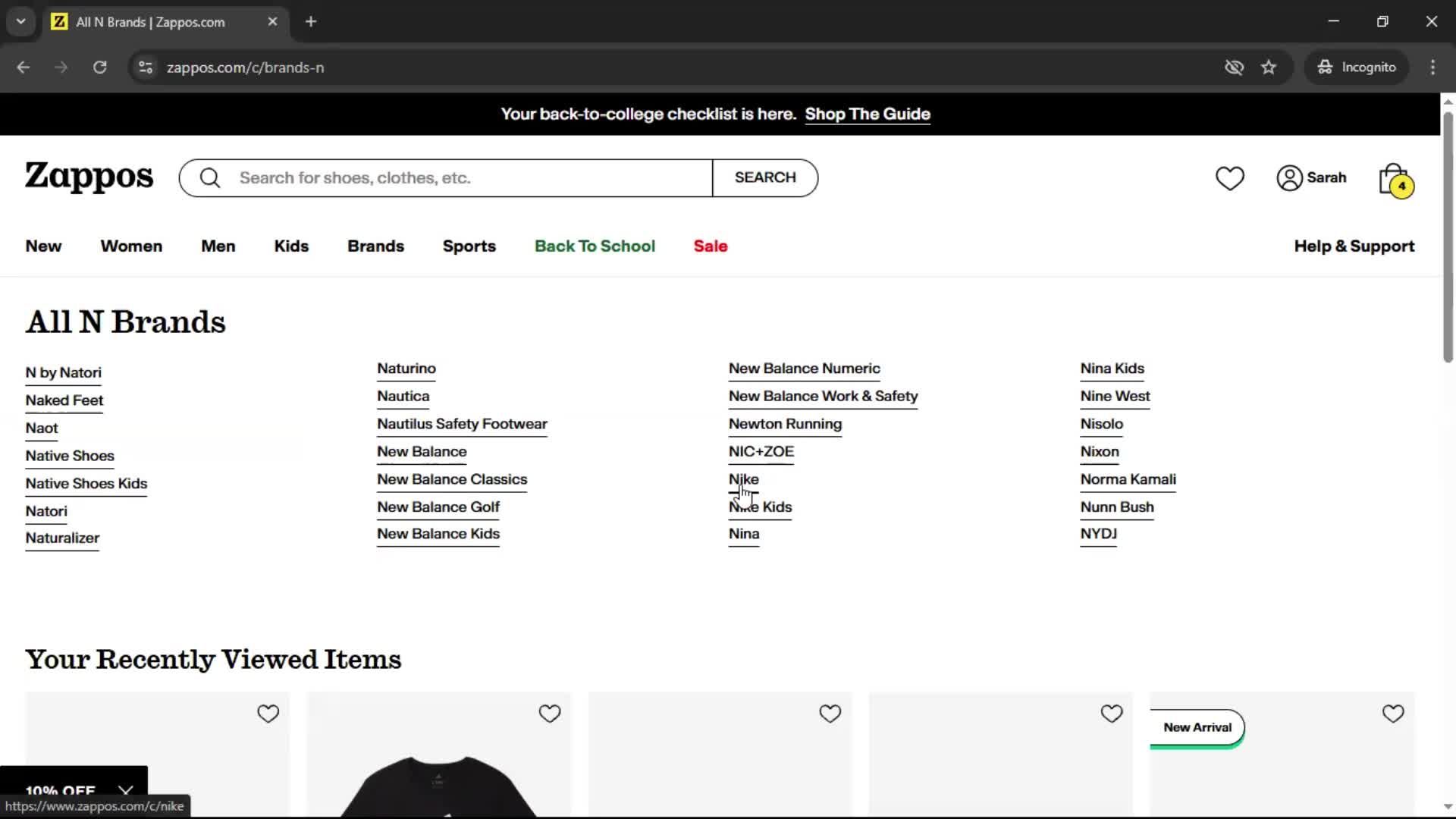Open the Brands menu
Viewport: 1456px width, 819px height.
pos(375,246)
